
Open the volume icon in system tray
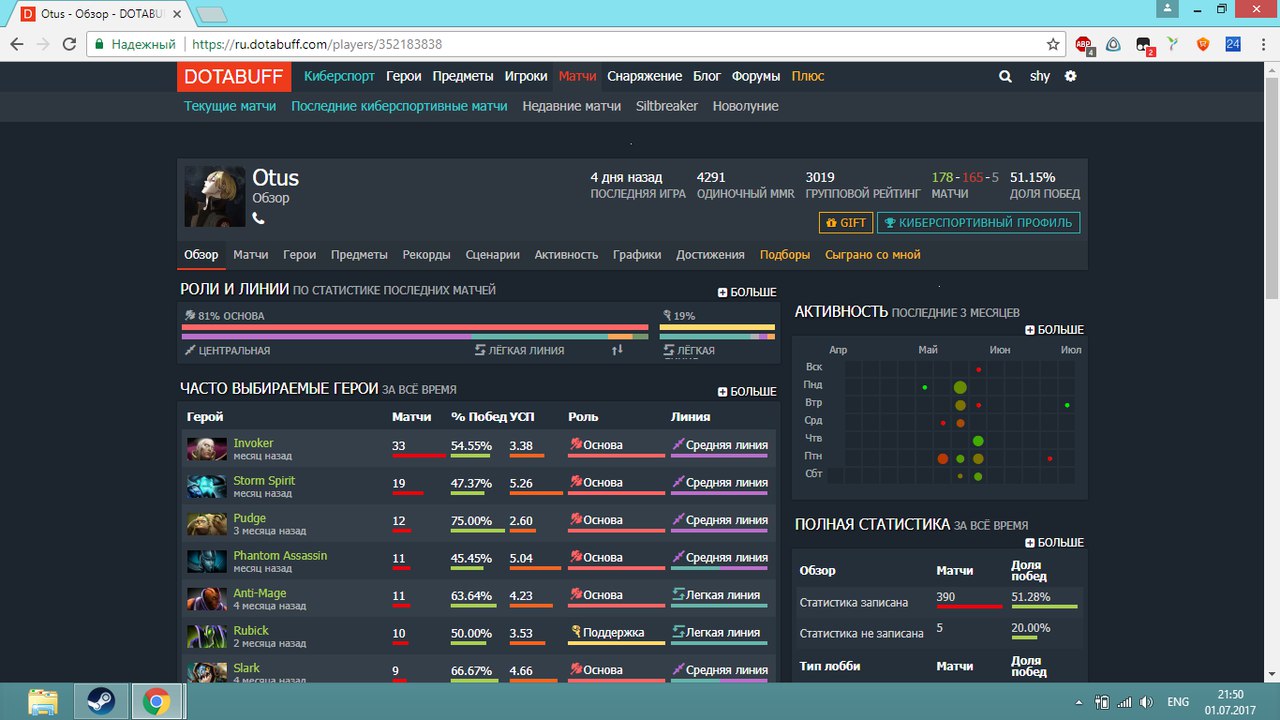click(x=1146, y=701)
